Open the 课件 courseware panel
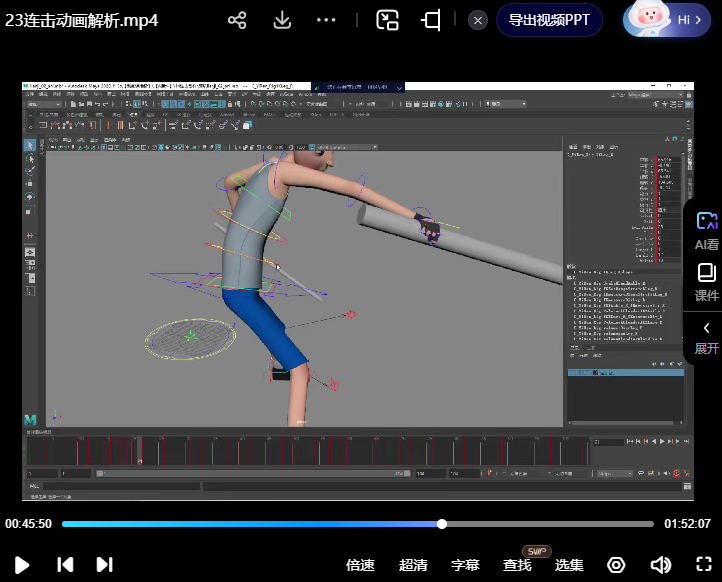Image resolution: width=722 pixels, height=582 pixels. click(706, 282)
